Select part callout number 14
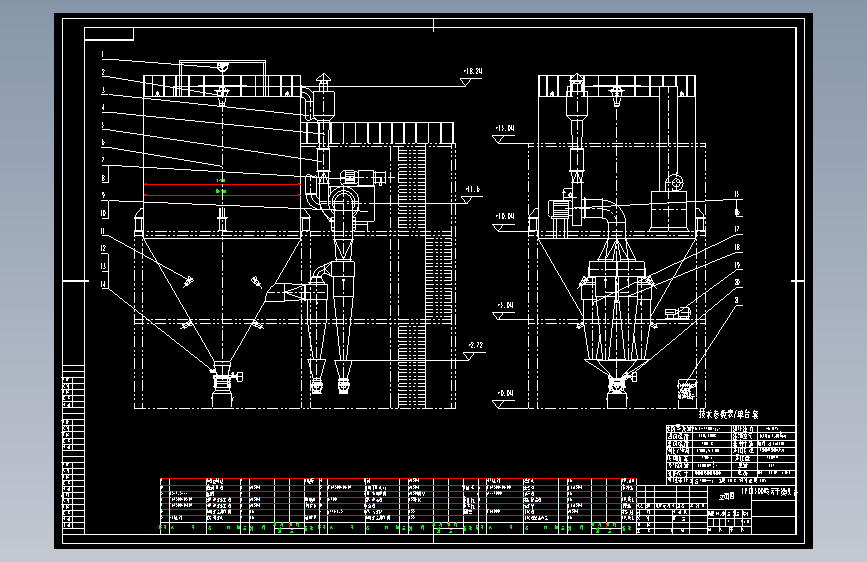 pyautogui.click(x=103, y=284)
